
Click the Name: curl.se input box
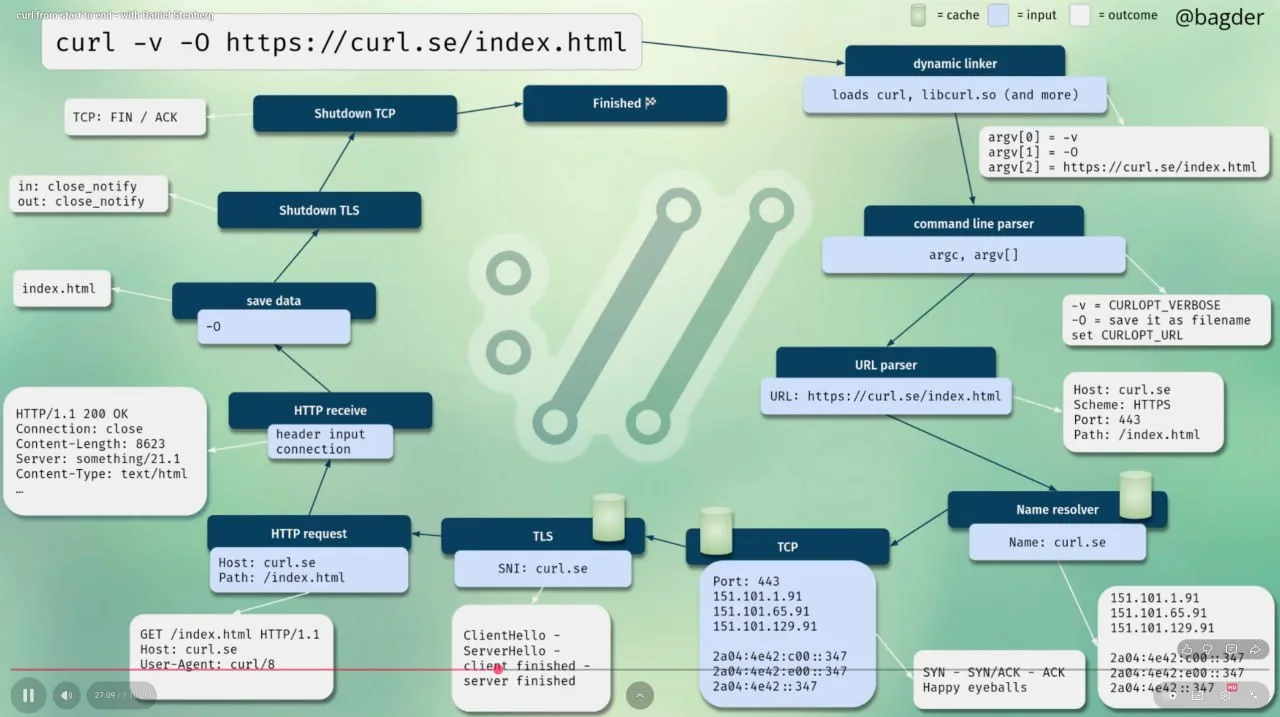pos(1057,542)
